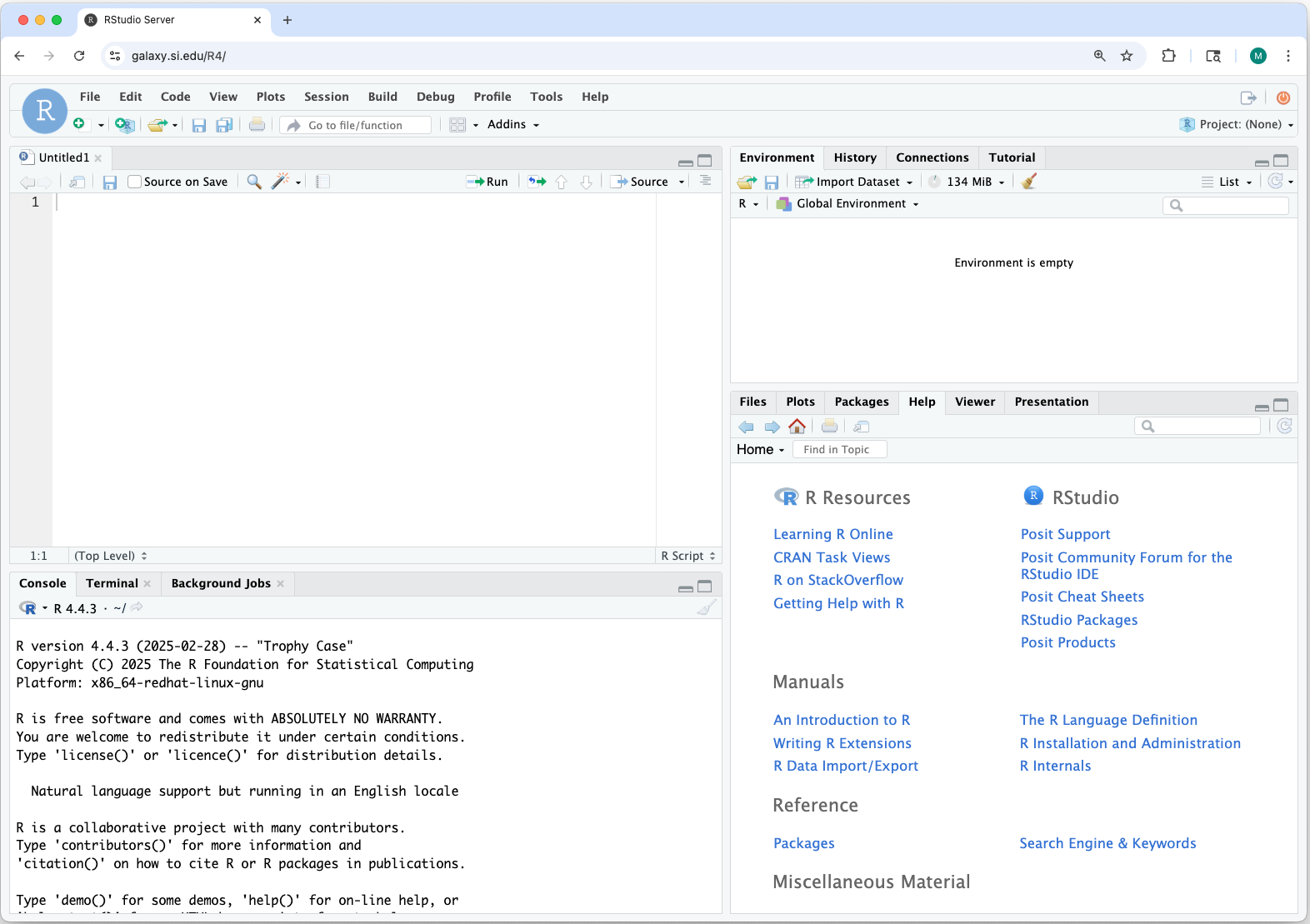Click the Help pane Home icon

[x=797, y=427]
